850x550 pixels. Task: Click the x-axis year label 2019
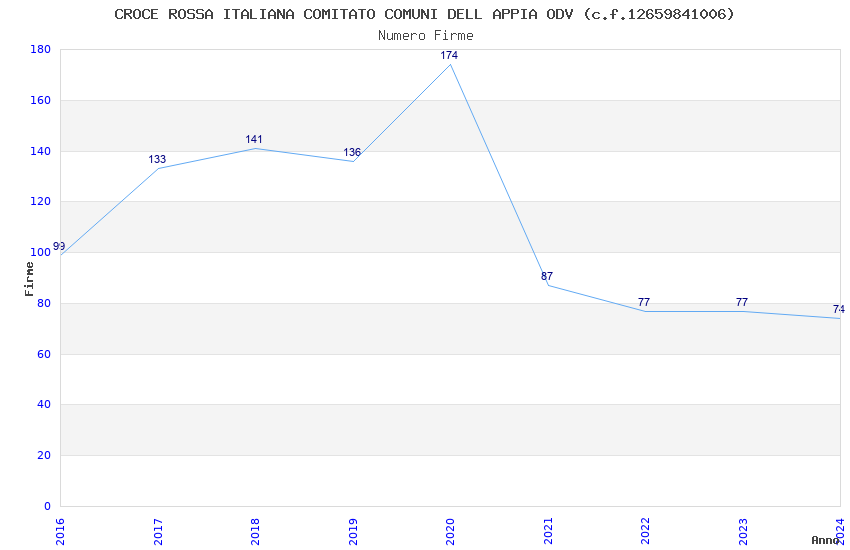pyautogui.click(x=352, y=532)
